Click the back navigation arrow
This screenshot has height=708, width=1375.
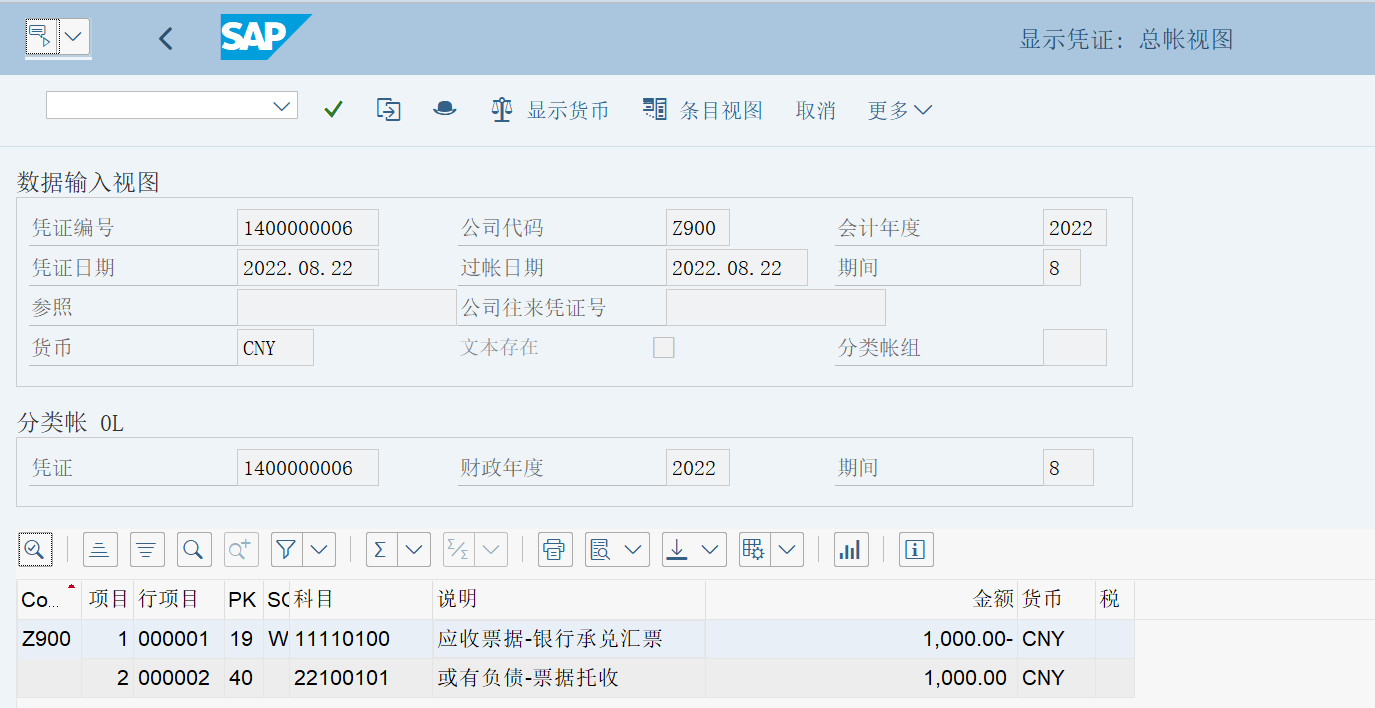pyautogui.click(x=165, y=38)
